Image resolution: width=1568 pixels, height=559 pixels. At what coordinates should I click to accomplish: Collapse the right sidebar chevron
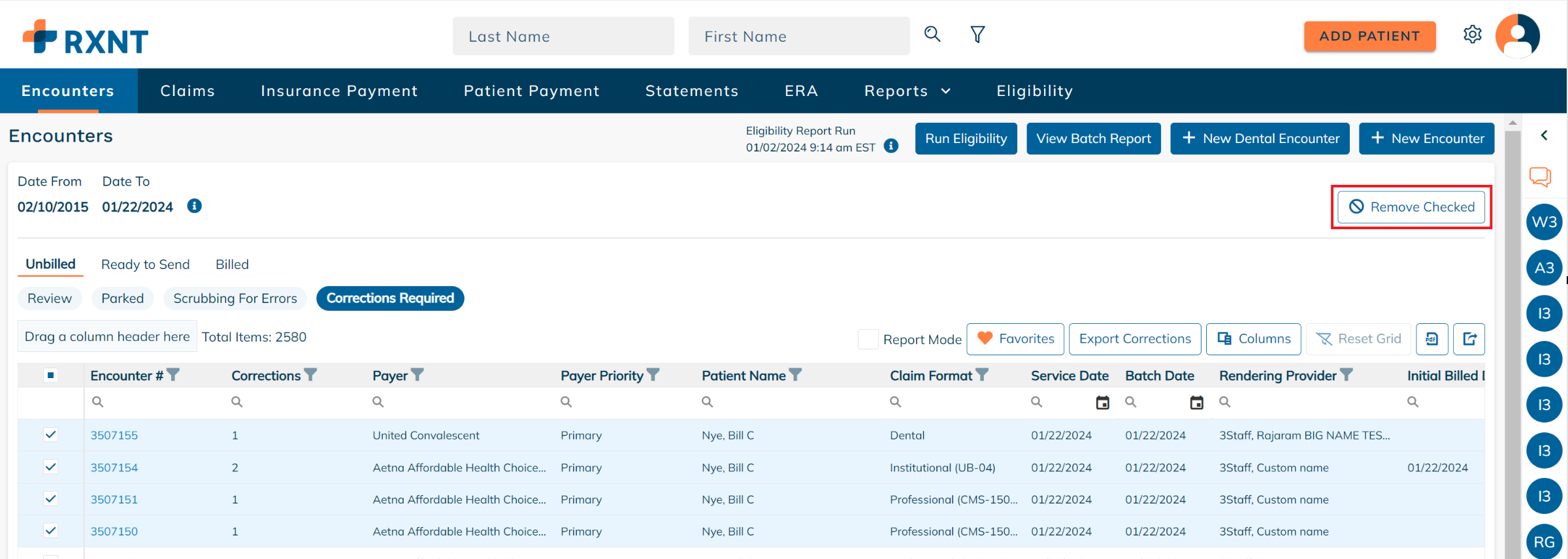[1544, 135]
